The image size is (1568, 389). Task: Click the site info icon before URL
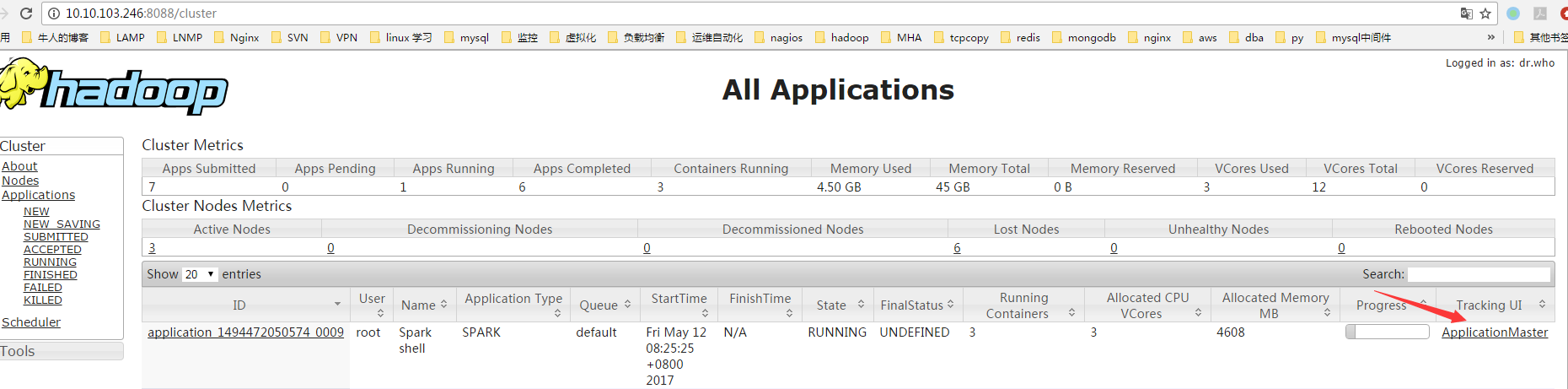[54, 14]
